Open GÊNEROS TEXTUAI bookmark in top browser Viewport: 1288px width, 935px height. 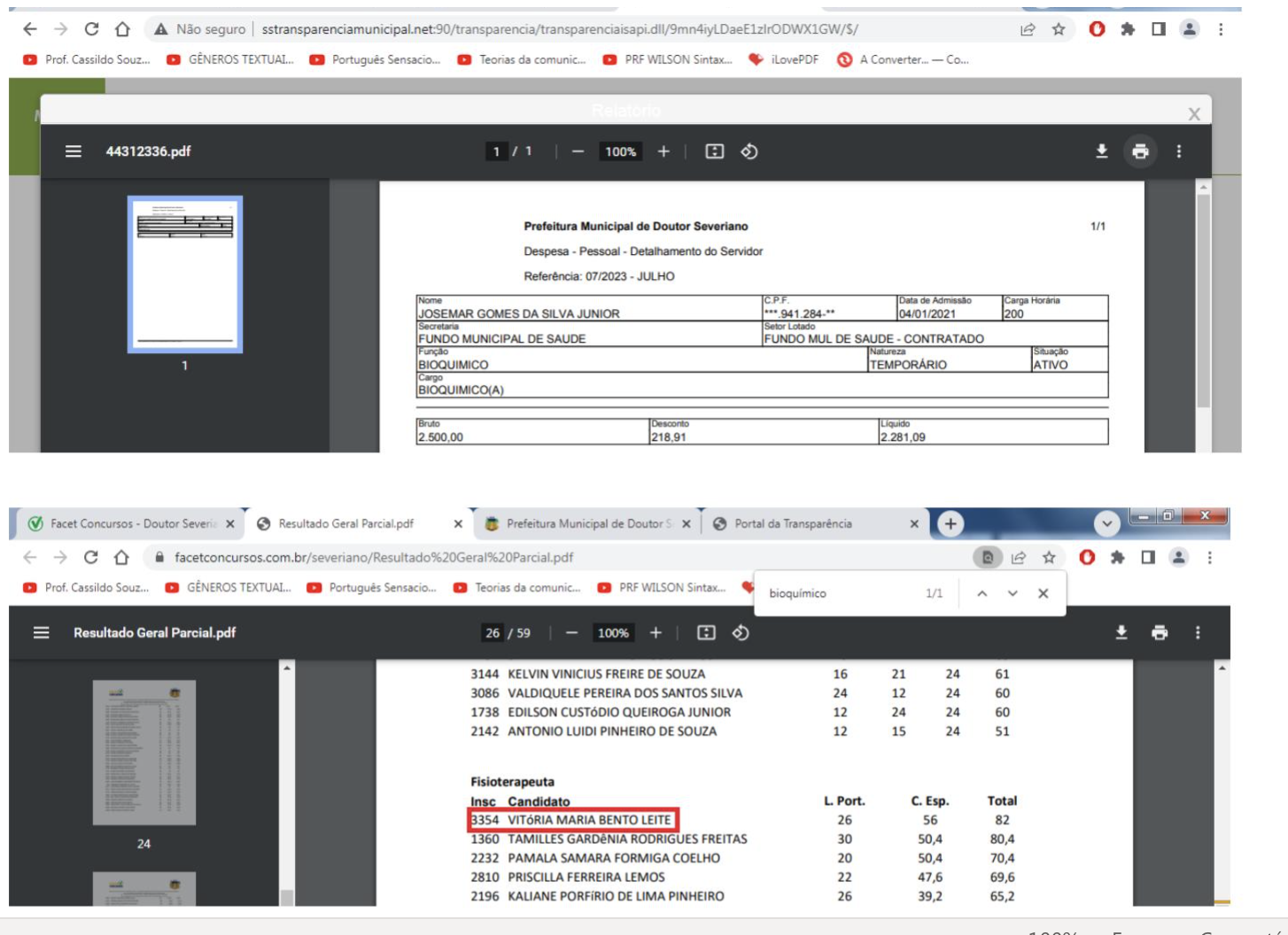[230, 59]
